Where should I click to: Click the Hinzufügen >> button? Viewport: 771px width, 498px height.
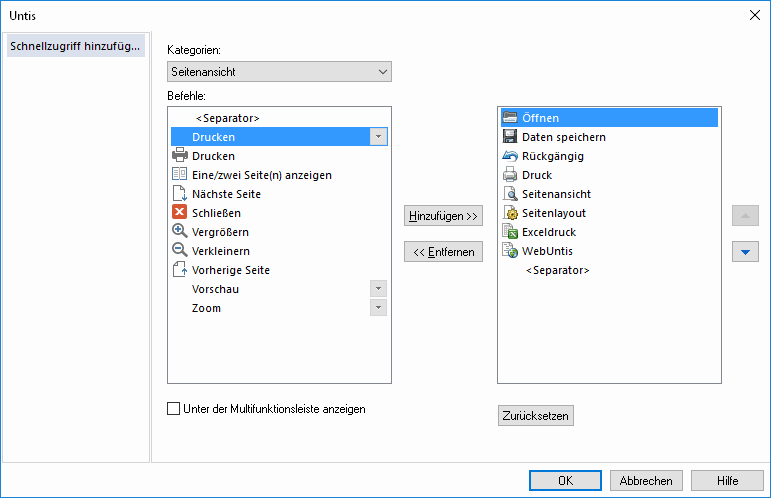point(444,216)
